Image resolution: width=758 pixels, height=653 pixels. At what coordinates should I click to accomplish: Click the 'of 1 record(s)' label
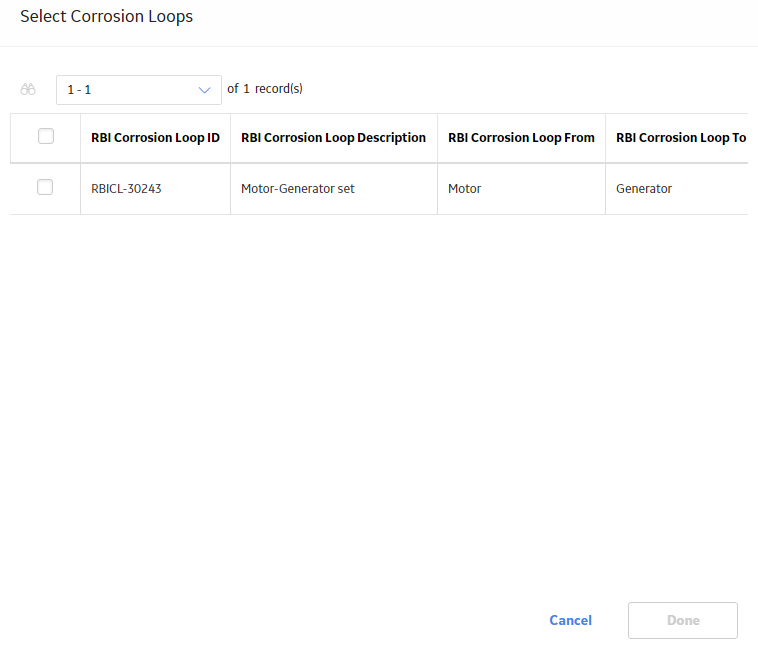(265, 89)
